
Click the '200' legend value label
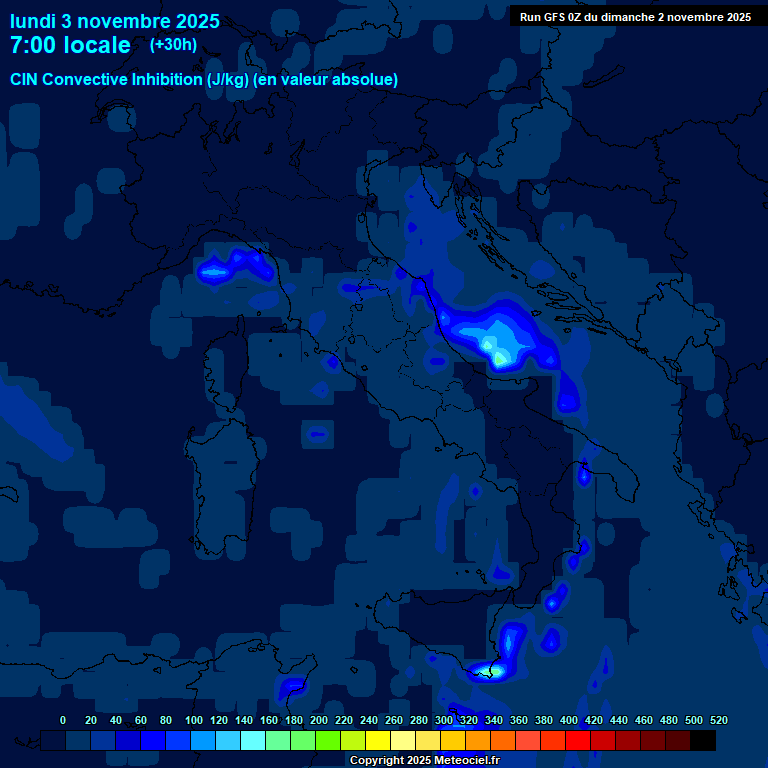point(319,720)
